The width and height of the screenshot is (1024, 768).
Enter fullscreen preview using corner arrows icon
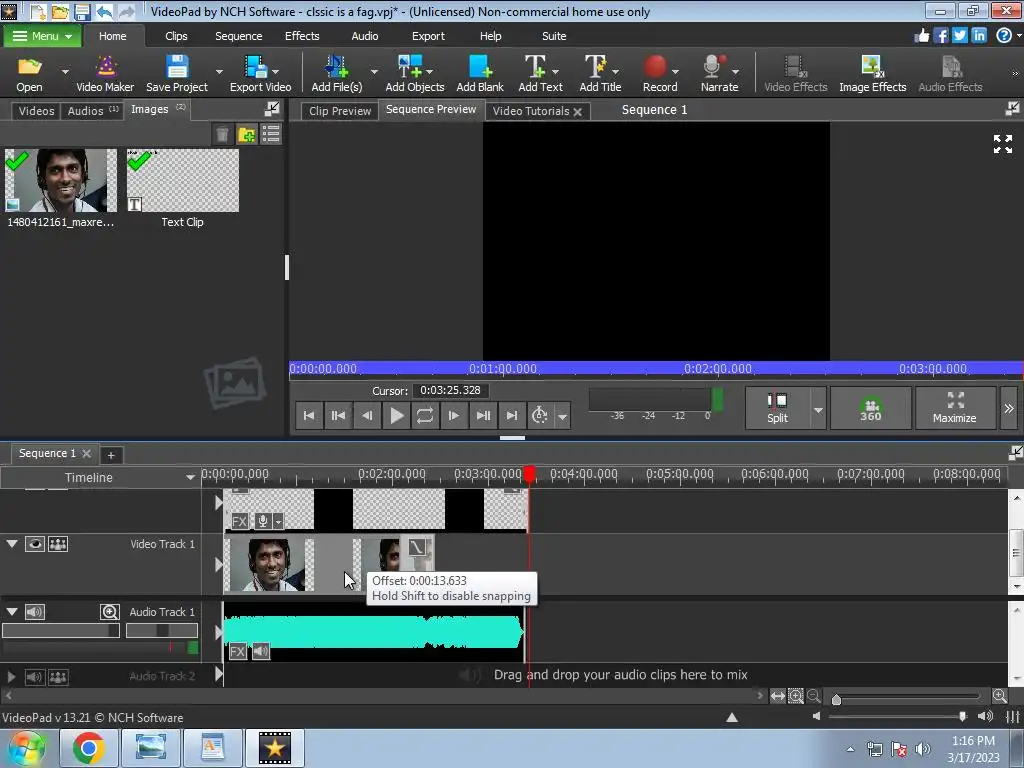(1002, 144)
